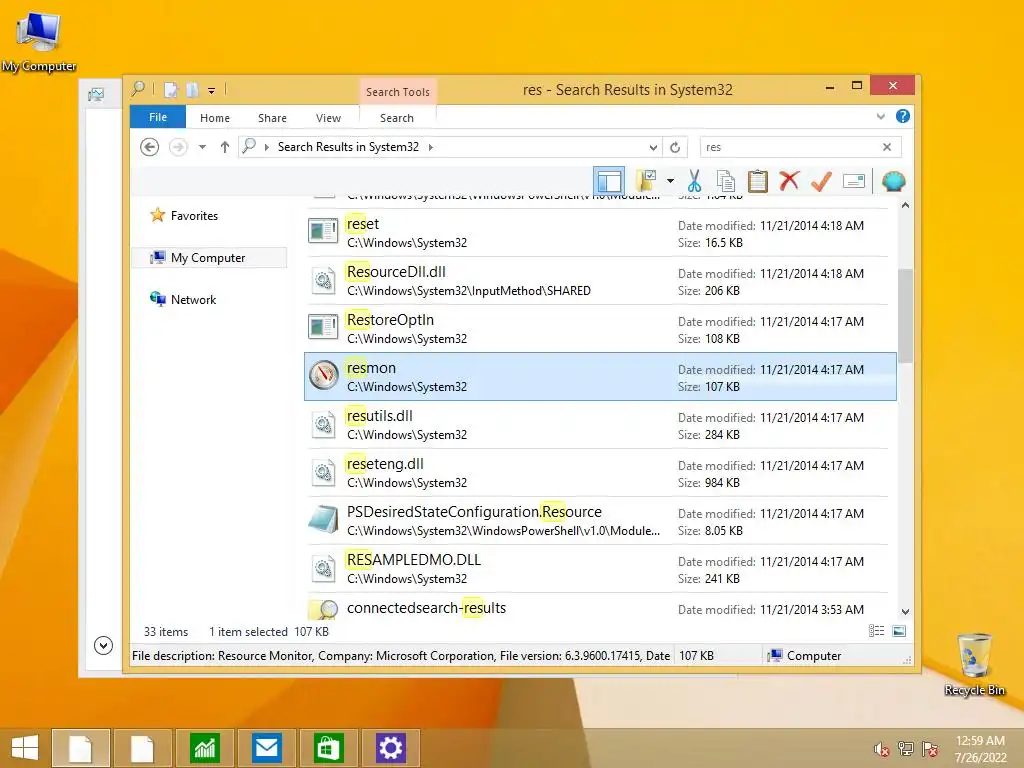
Task: Select the PSDesiredStateConfiguration.Resource result
Action: click(600, 520)
